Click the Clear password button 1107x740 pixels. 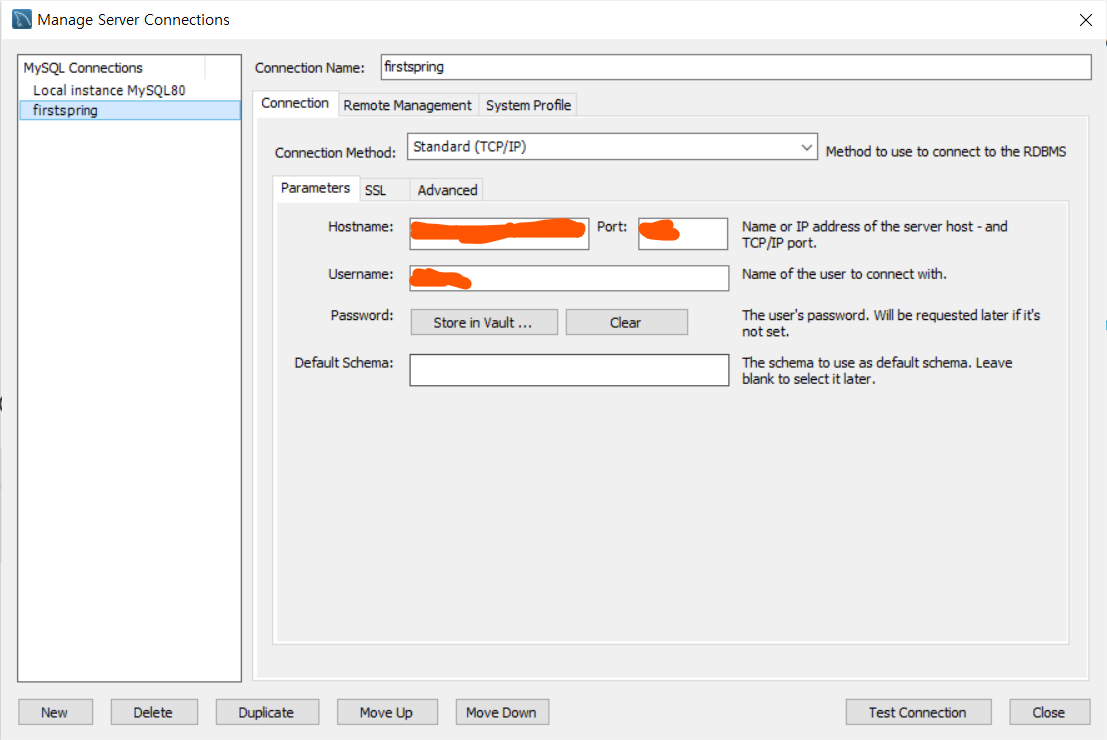tap(626, 323)
